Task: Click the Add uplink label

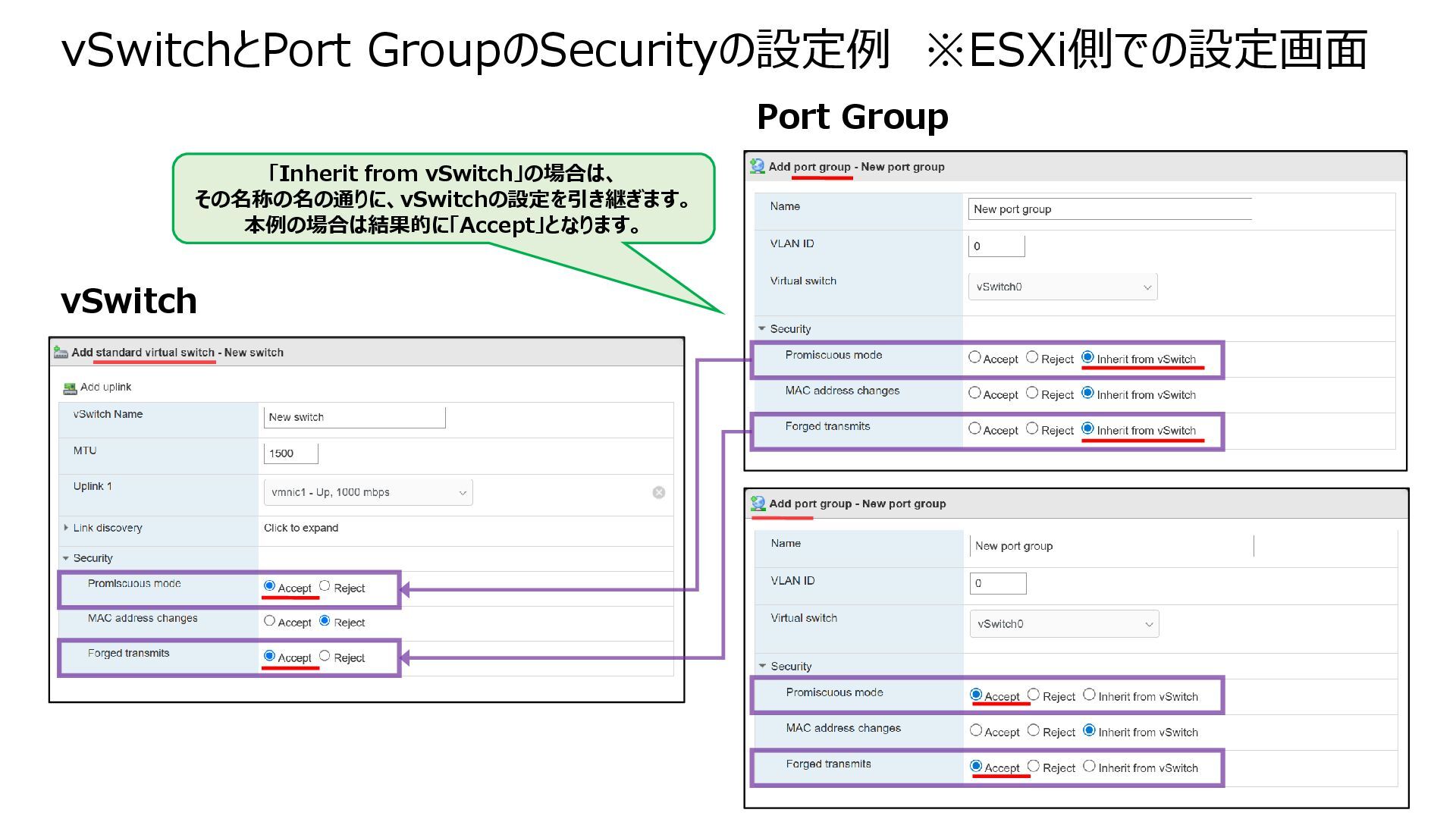Action: (x=106, y=387)
